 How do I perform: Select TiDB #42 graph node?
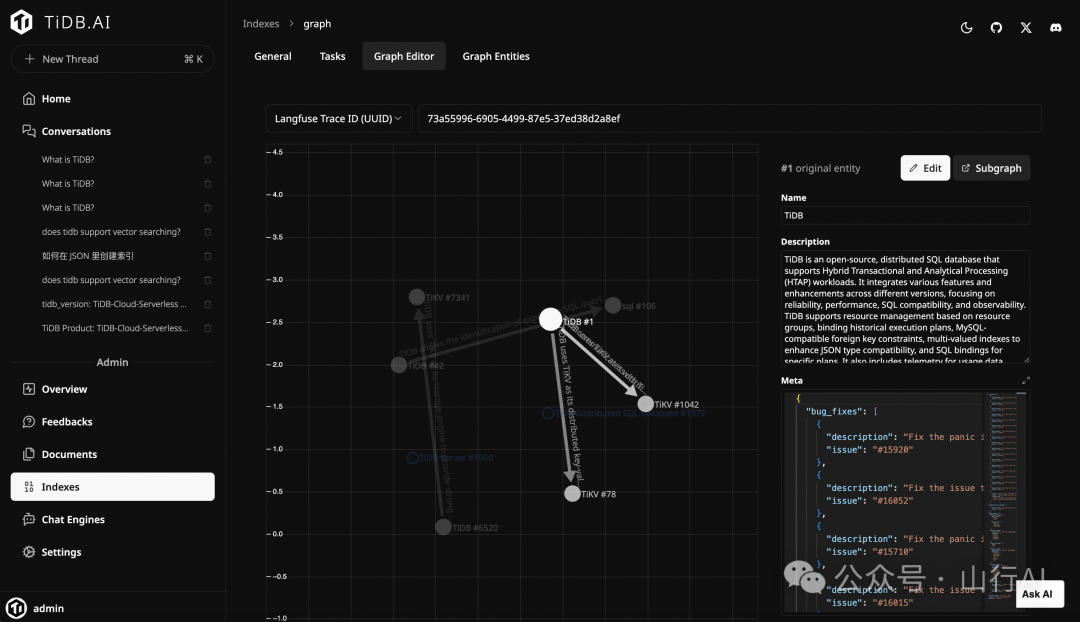[x=399, y=365]
